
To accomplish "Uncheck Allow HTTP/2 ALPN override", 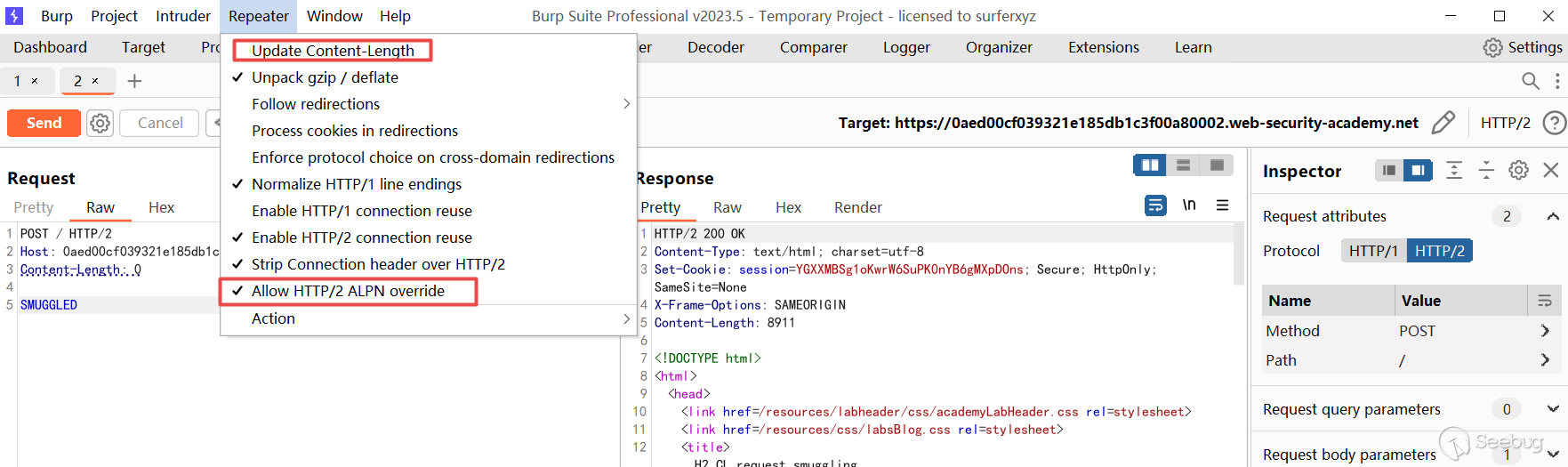I will (x=348, y=291).
